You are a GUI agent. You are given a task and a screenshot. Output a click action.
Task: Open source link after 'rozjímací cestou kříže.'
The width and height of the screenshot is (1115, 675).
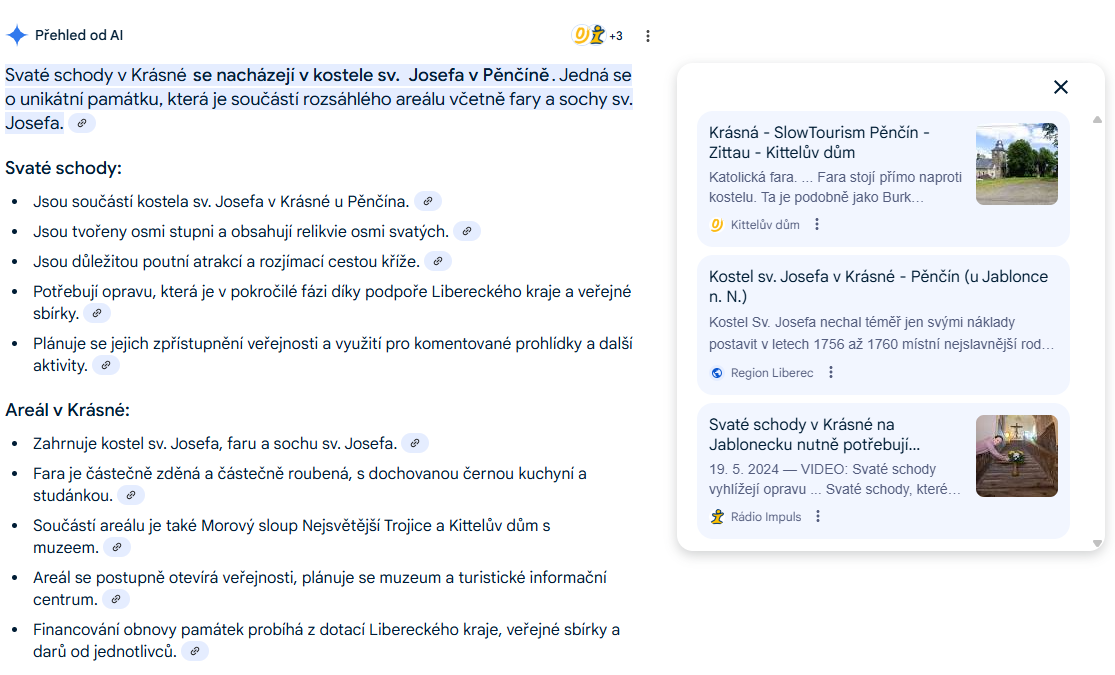pos(438,261)
